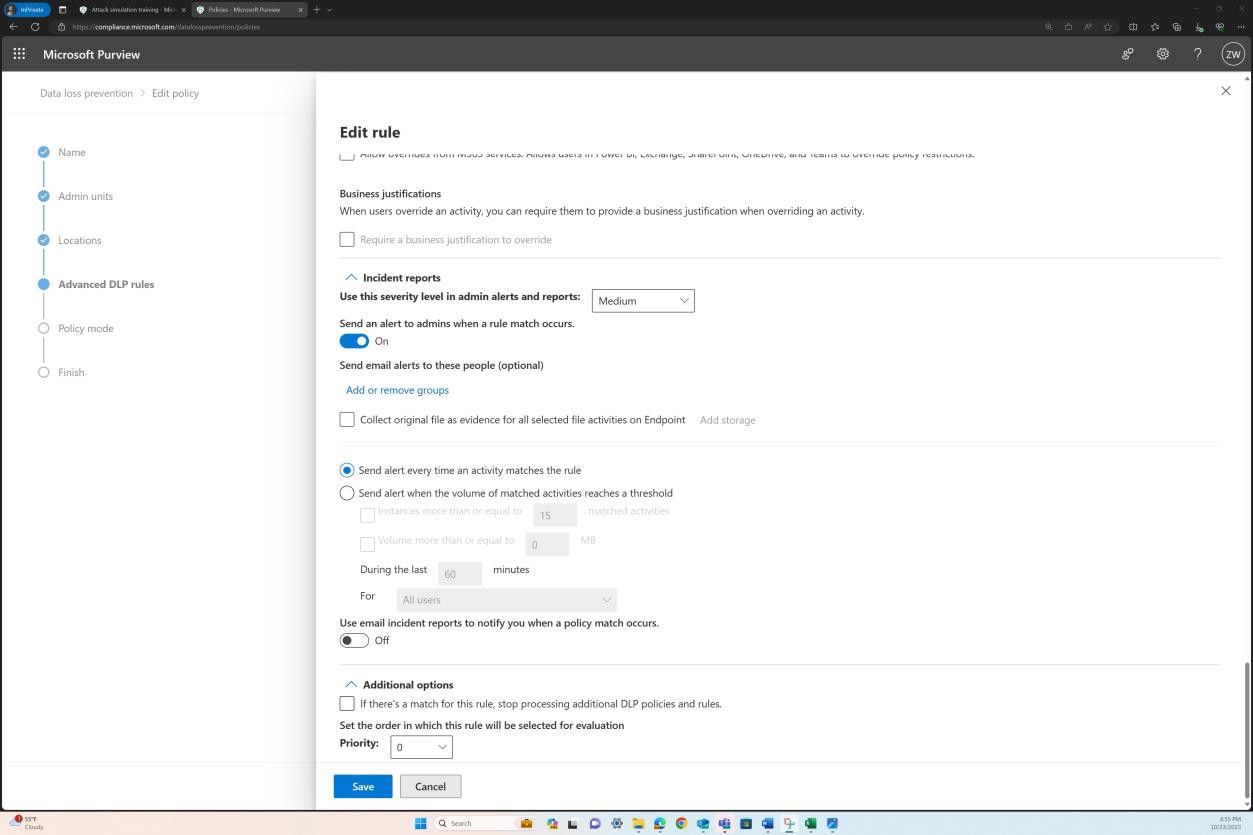Open the Add or remove groups link
The height and width of the screenshot is (835, 1253).
click(x=397, y=390)
